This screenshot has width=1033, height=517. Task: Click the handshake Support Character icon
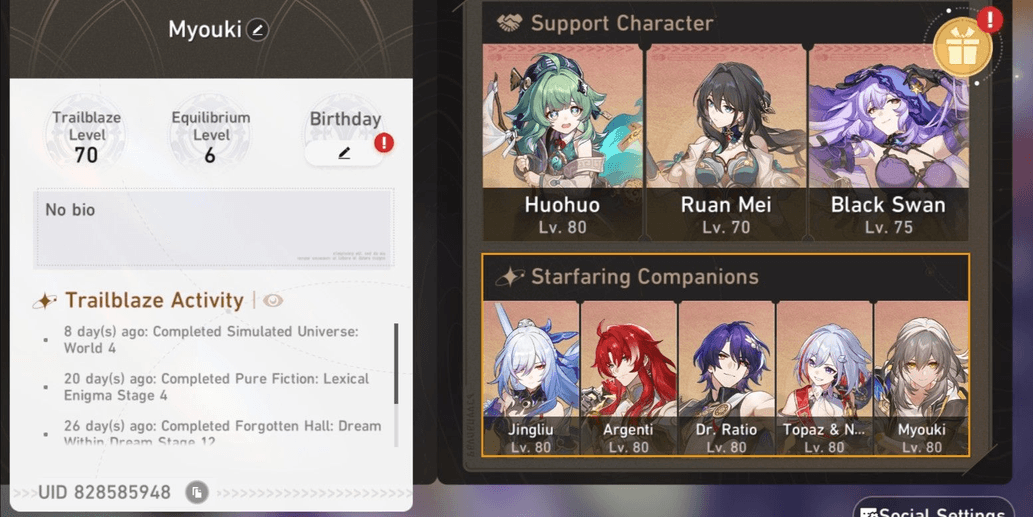[x=509, y=24]
